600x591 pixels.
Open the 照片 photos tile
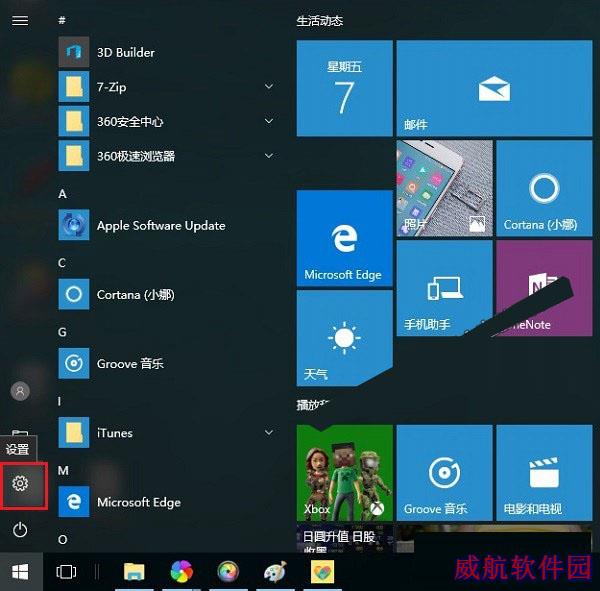pos(444,188)
